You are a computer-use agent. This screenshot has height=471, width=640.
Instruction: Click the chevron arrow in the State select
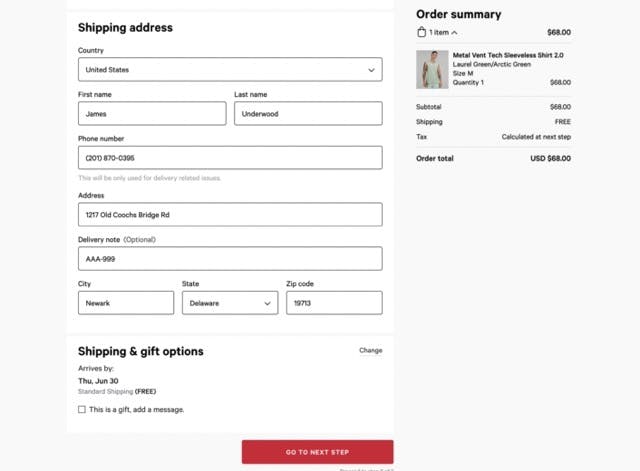[267, 303]
